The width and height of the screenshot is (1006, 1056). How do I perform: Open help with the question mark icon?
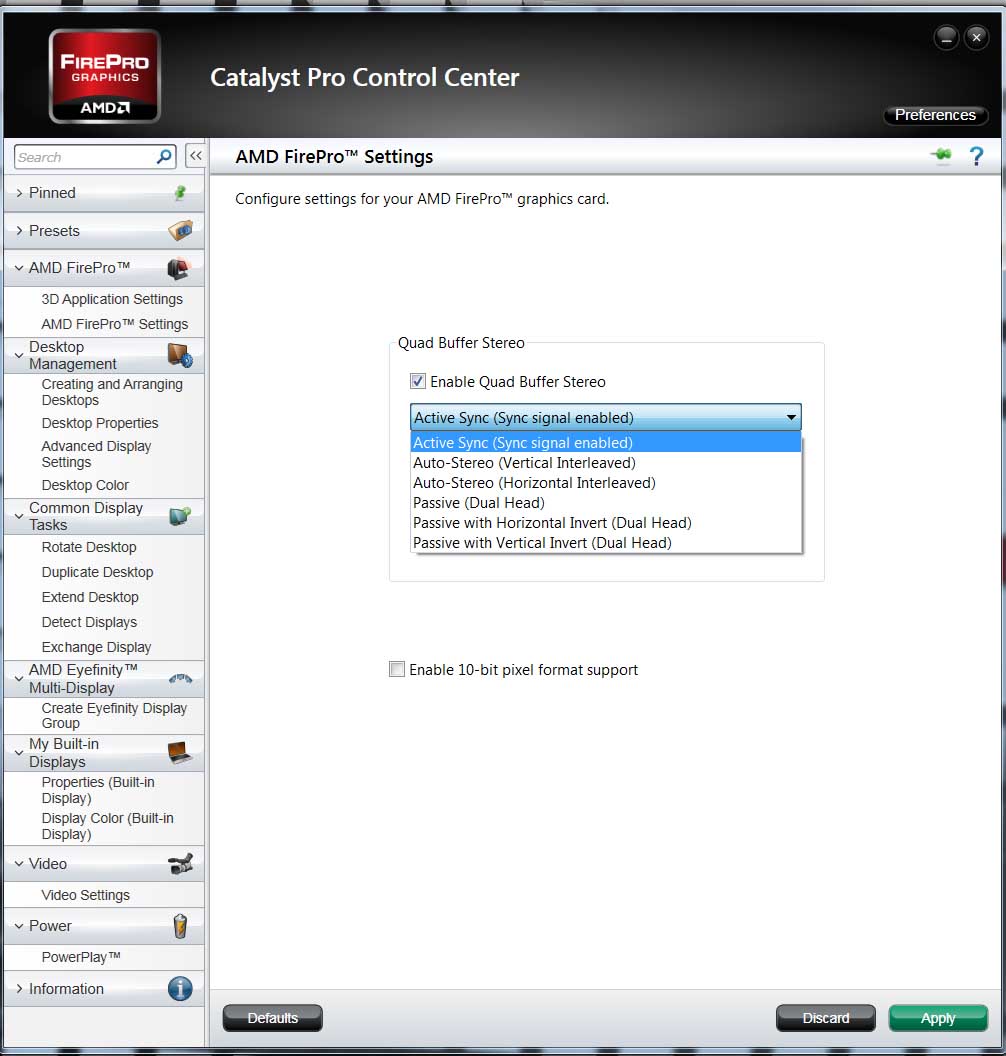click(x=976, y=156)
